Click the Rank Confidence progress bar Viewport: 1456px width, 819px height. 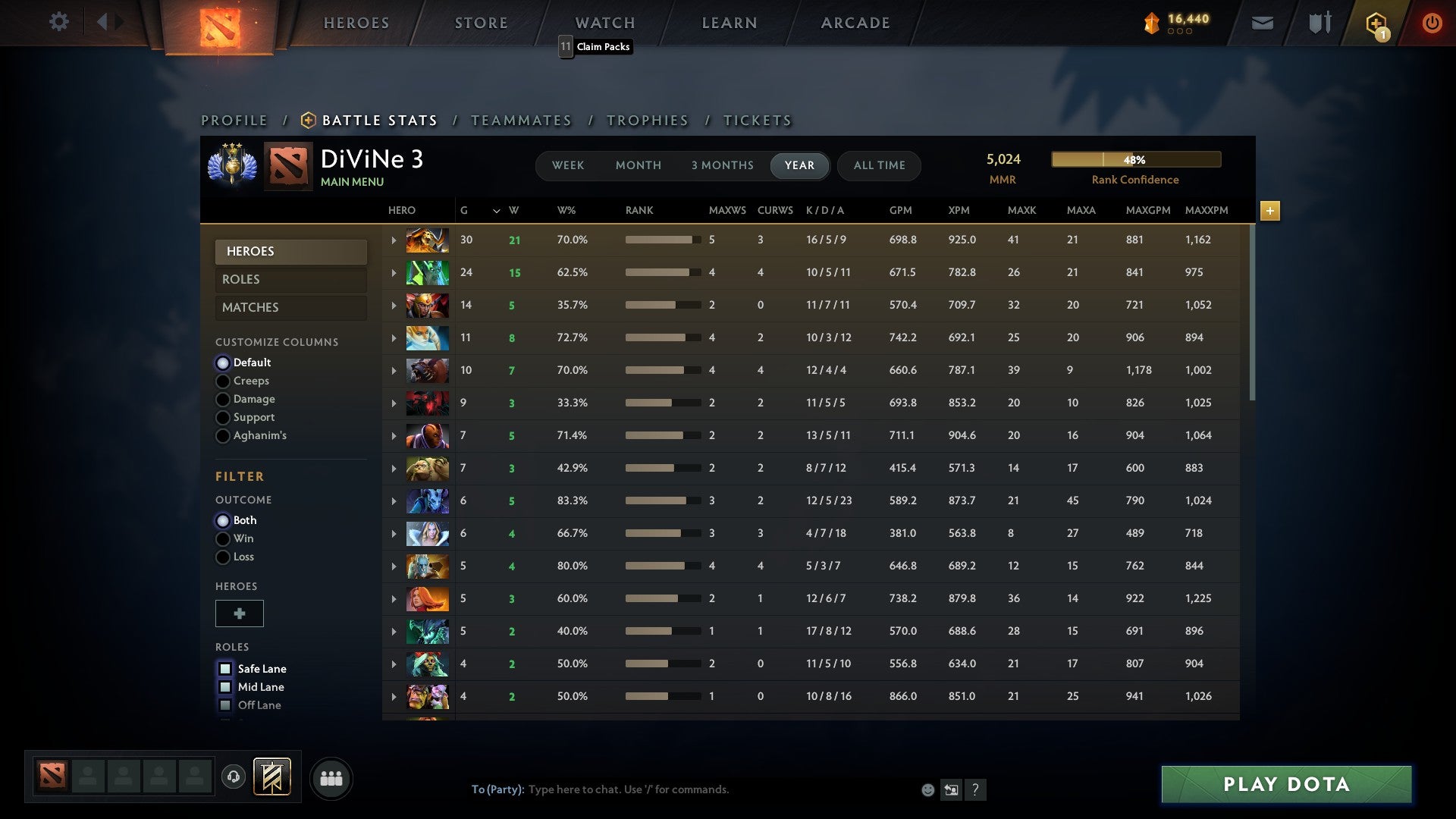[x=1136, y=159]
